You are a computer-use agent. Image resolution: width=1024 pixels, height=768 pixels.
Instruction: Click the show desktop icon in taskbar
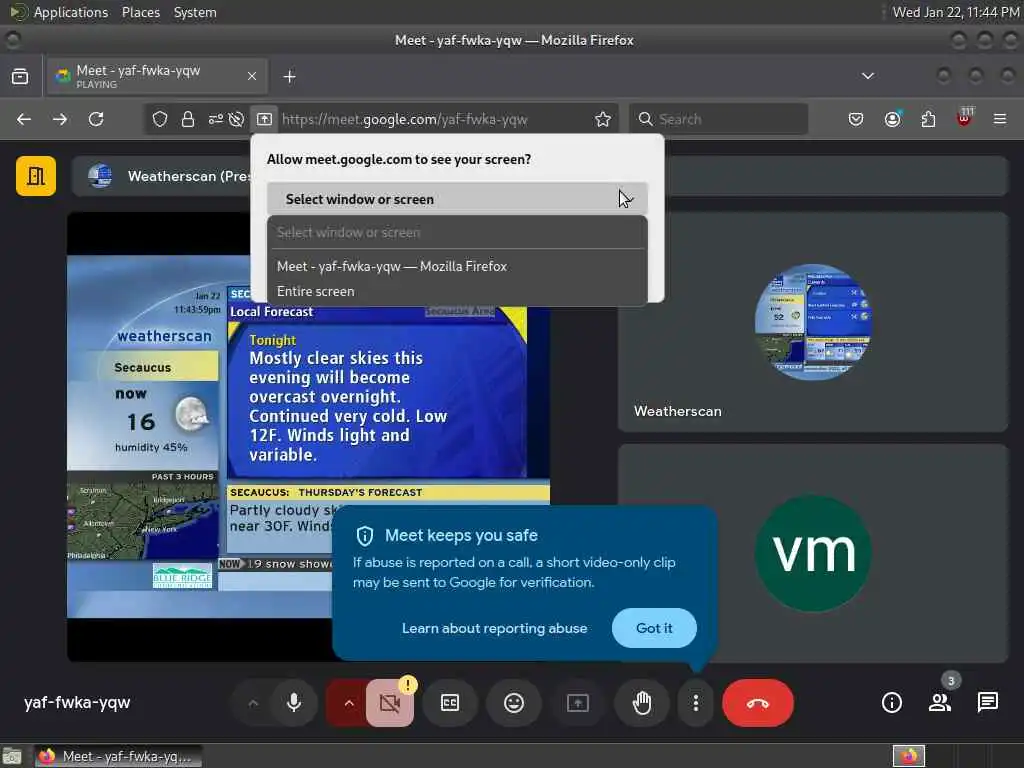12,756
